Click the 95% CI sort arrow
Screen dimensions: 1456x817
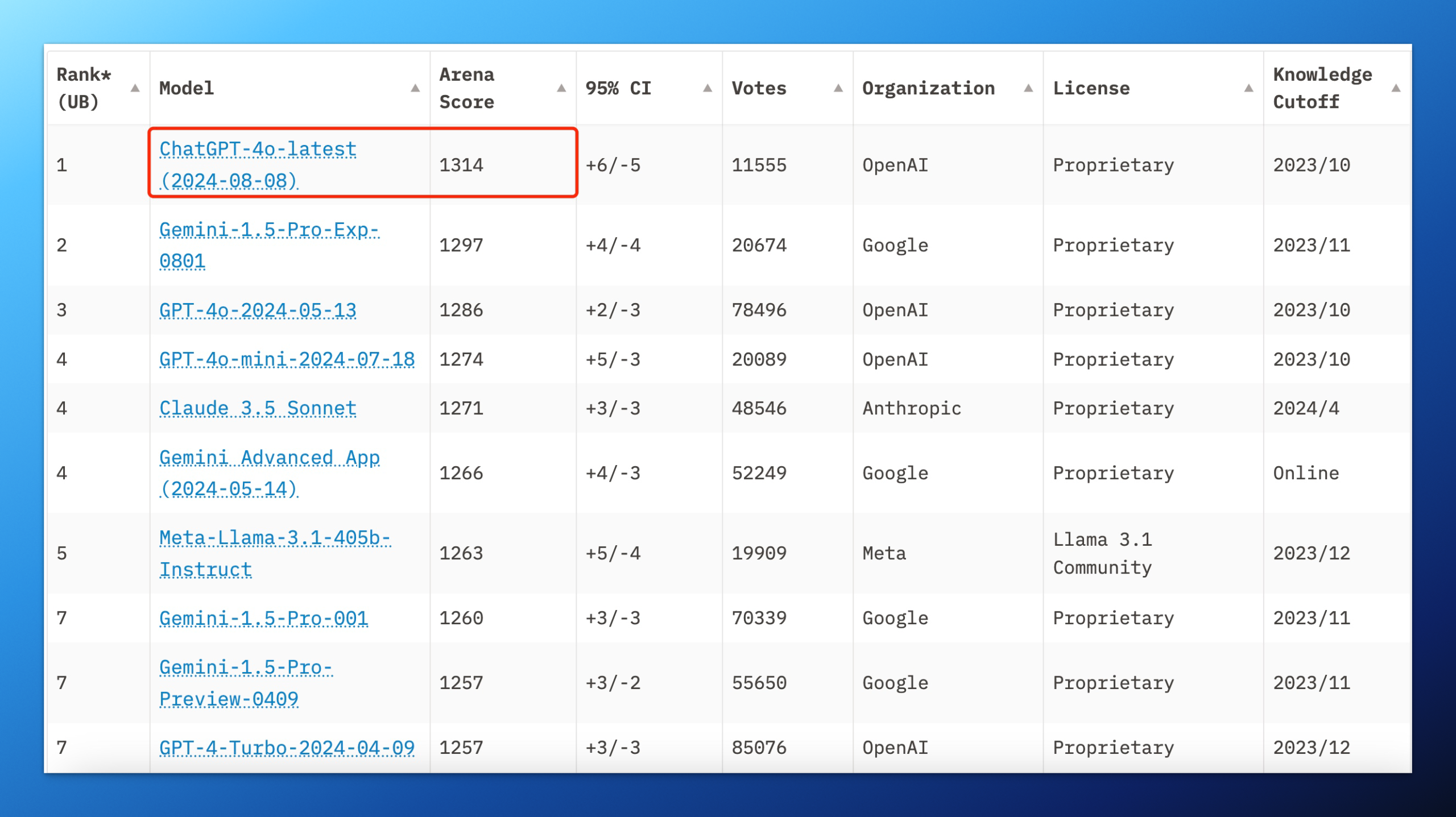point(708,88)
